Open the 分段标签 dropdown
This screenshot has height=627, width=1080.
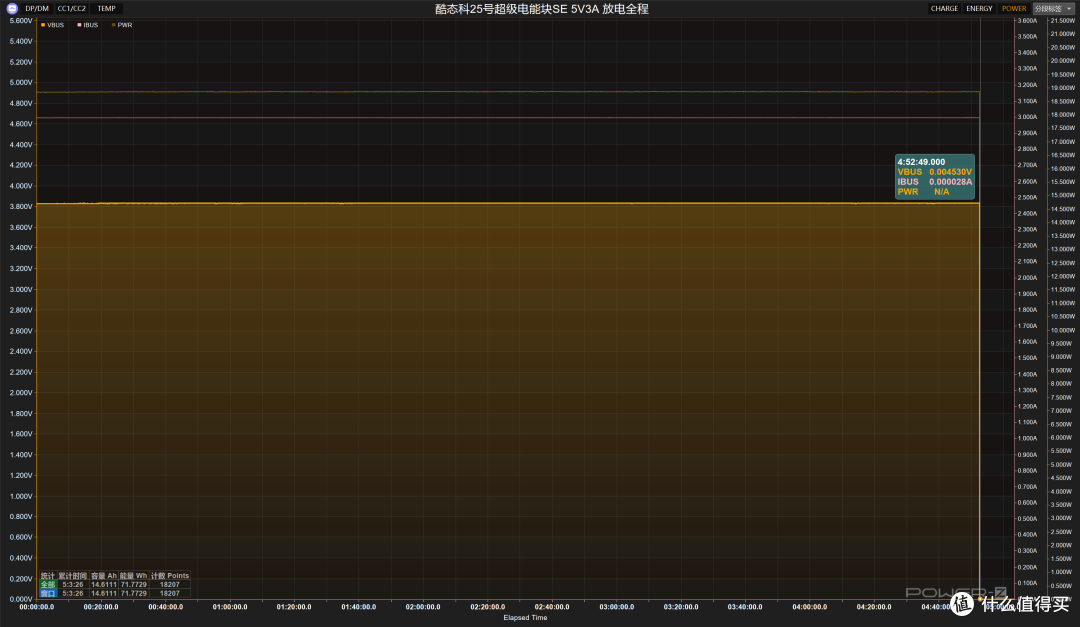(x=1052, y=8)
